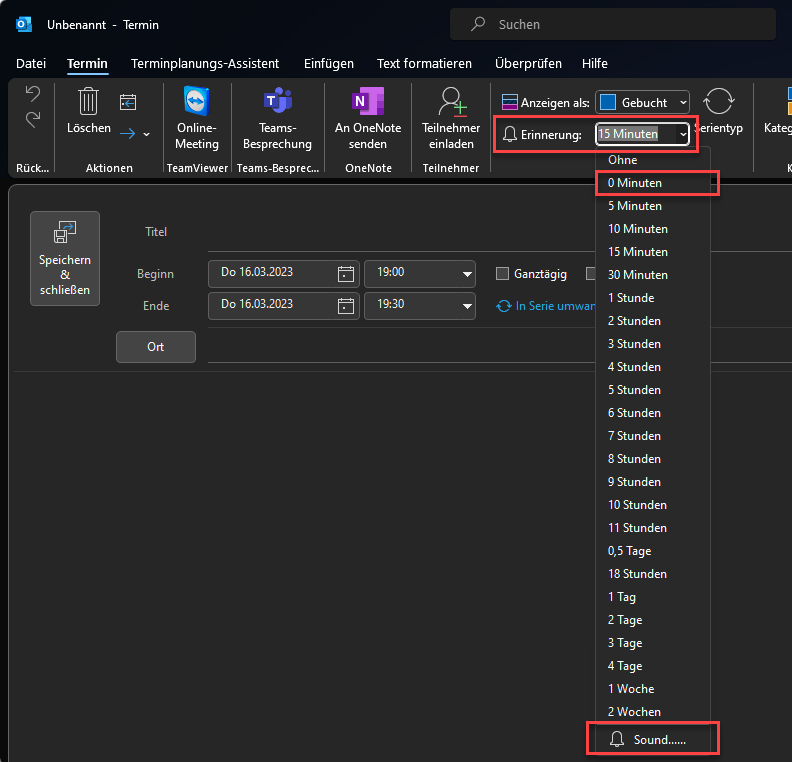Click the Teams-Besprechung icon
The image size is (792, 762).
277,102
